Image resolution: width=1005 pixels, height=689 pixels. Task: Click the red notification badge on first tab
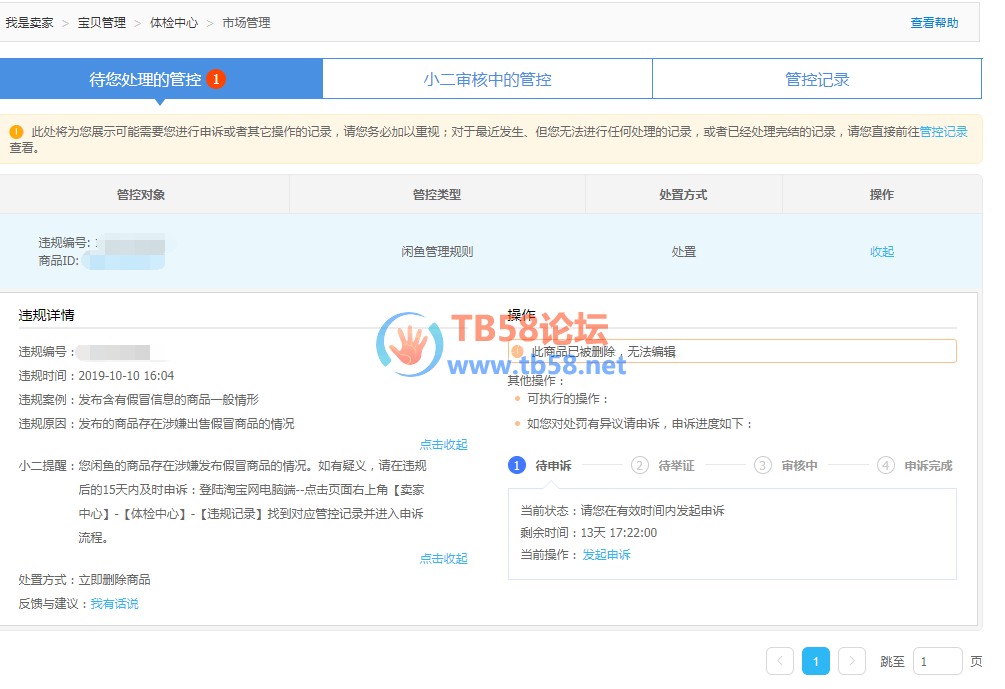[216, 79]
